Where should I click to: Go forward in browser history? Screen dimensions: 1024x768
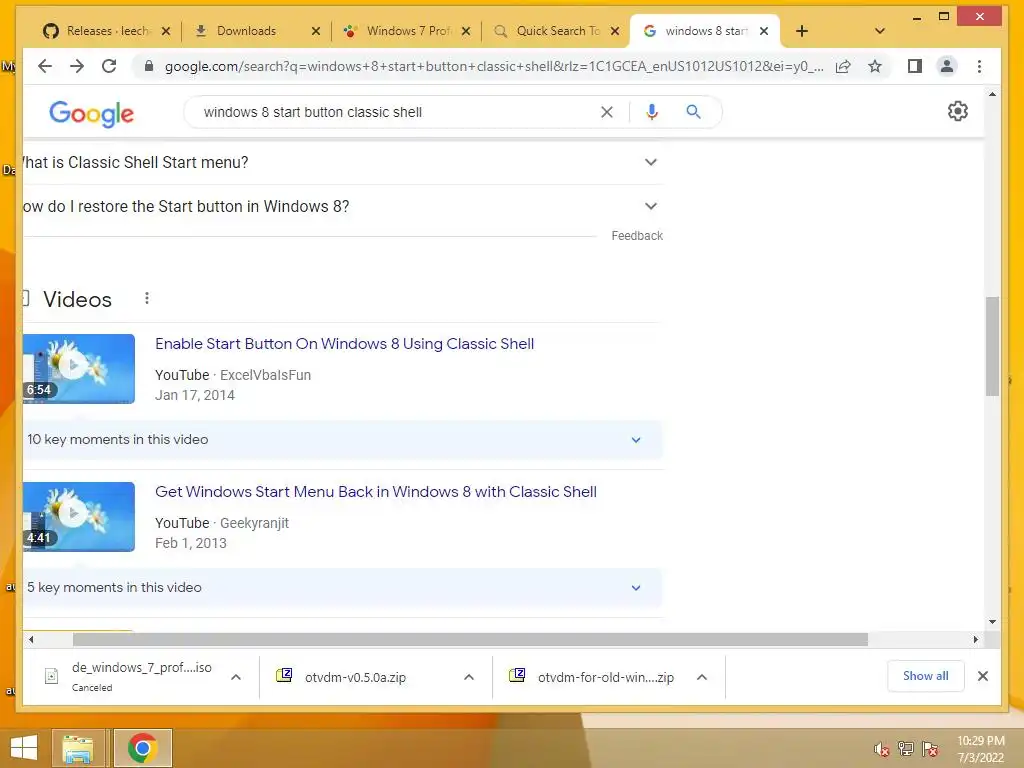[x=77, y=66]
